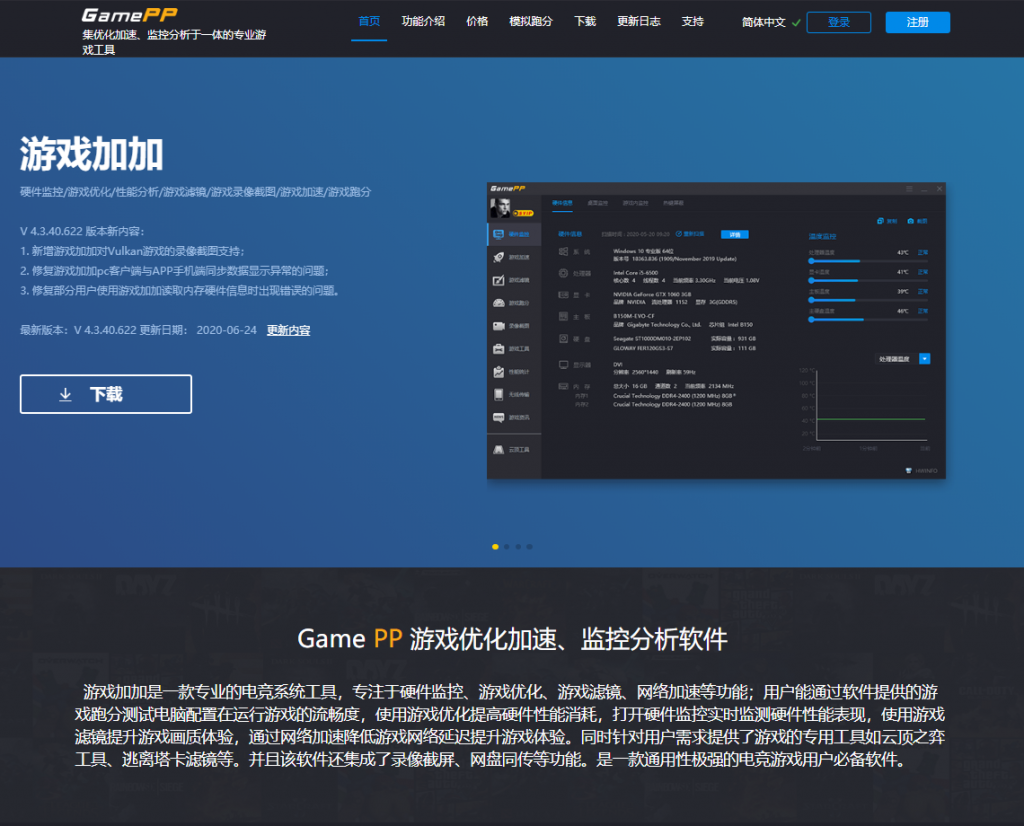Image resolution: width=1024 pixels, height=826 pixels.
Task: Switch to 游戏内监控 tab in app preview
Action: (635, 203)
